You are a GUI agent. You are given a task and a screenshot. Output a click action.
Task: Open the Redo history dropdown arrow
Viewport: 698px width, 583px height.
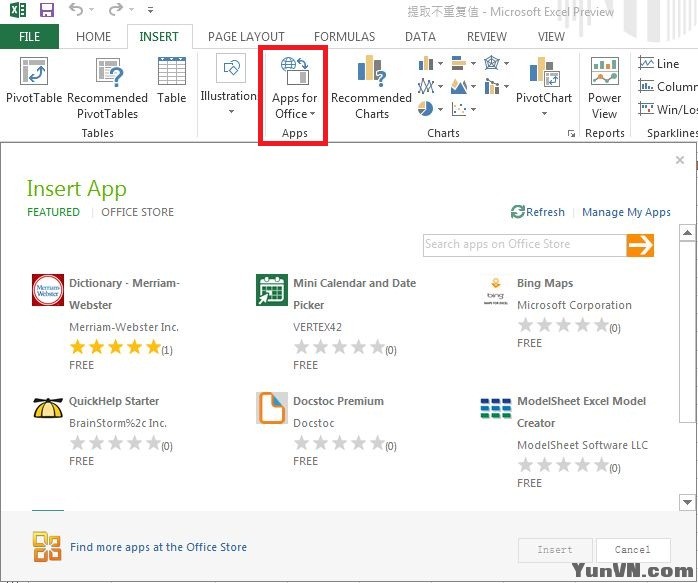point(131,9)
